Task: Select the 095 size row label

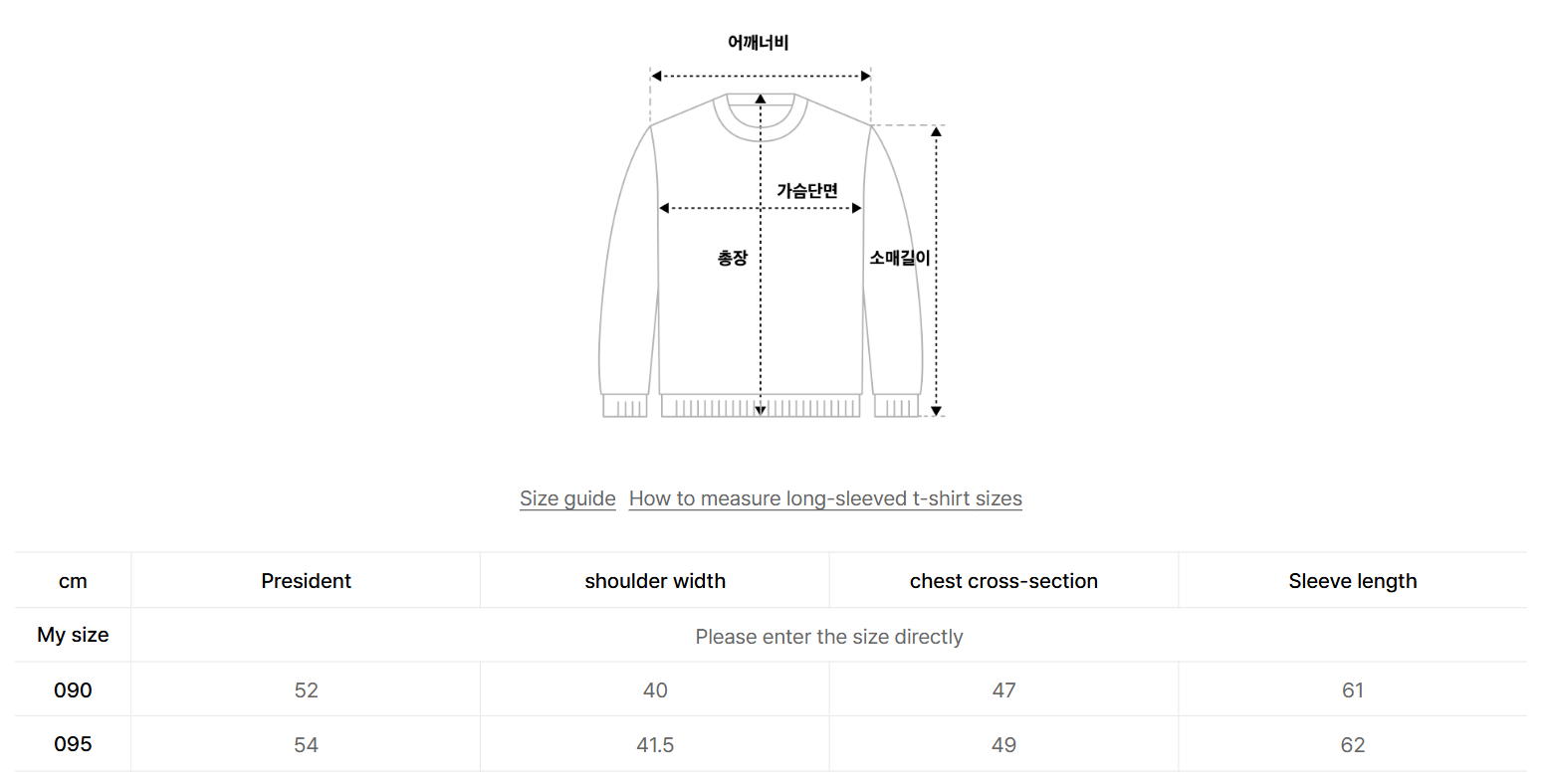Action: [73, 744]
